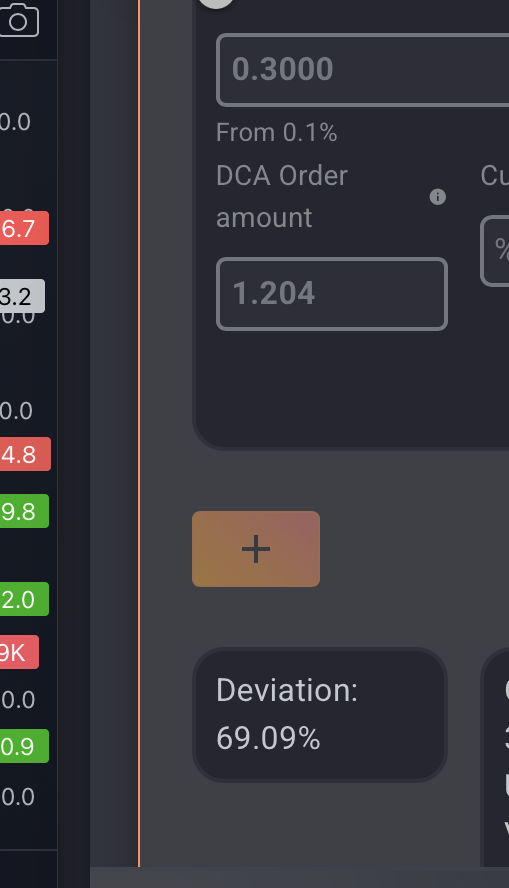Click the DCA Order amount field 1.204
Screen dimensions: 509x888
pyautogui.click(x=332, y=294)
